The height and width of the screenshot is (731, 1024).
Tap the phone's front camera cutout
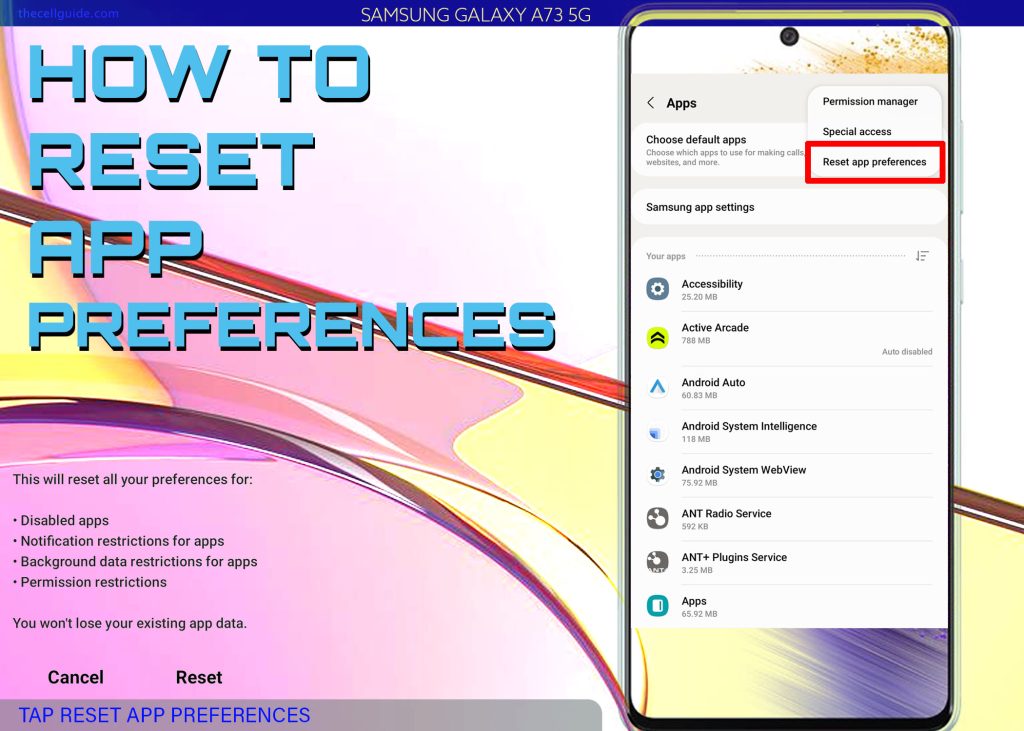pyautogui.click(x=789, y=36)
